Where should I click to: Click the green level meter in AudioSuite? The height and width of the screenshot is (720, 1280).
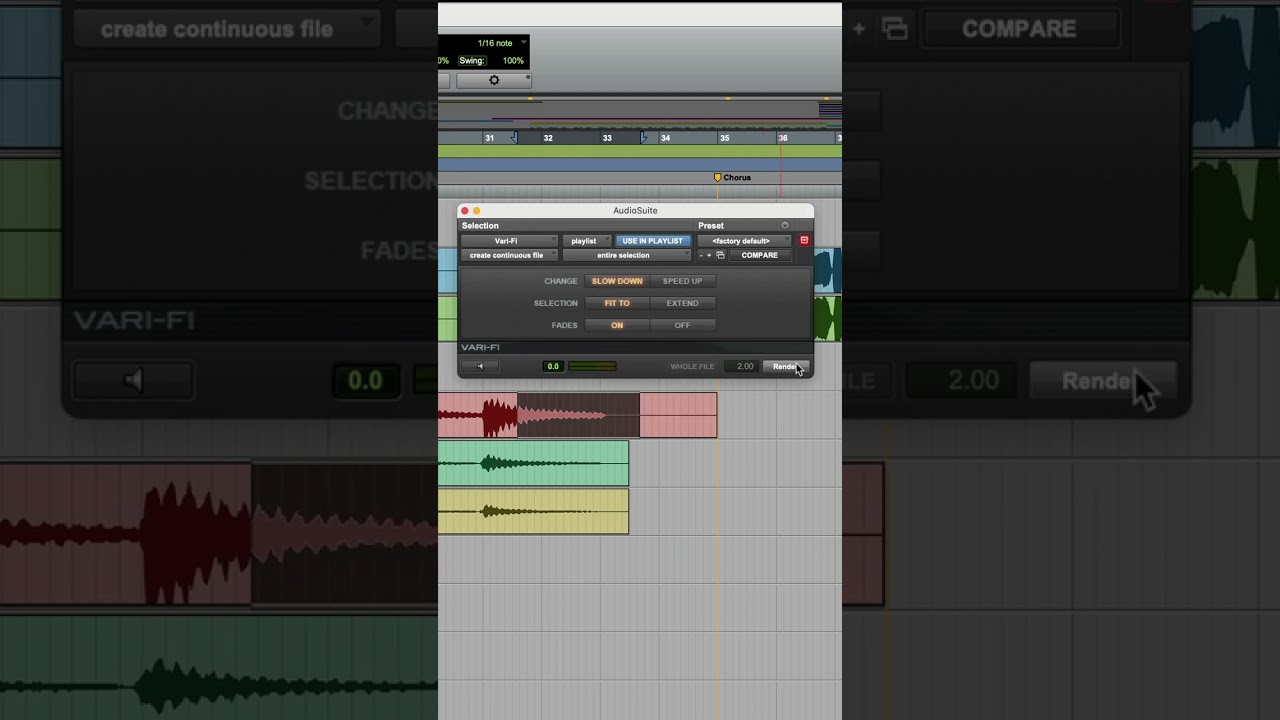point(592,366)
